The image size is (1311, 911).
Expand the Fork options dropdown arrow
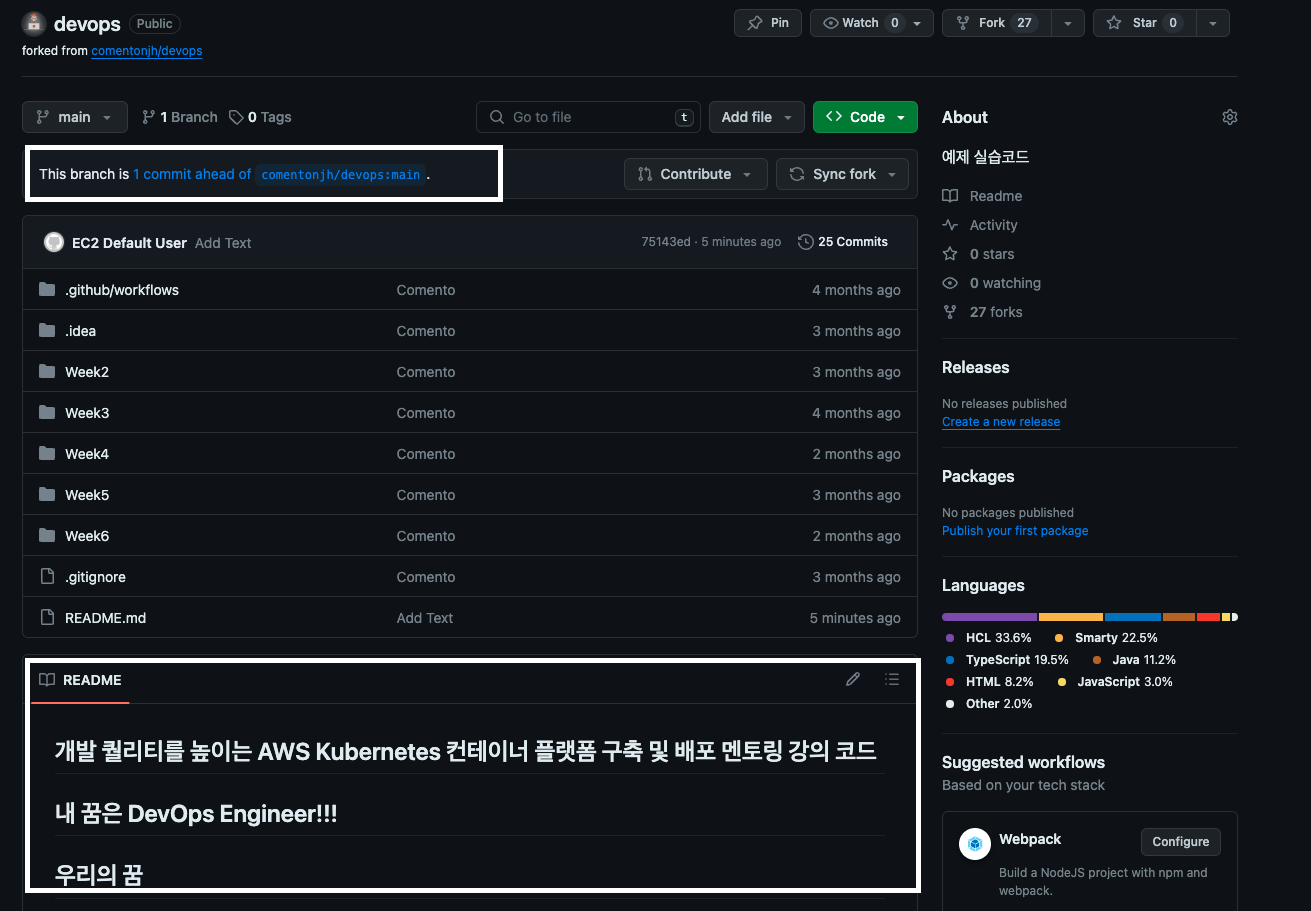click(1067, 23)
